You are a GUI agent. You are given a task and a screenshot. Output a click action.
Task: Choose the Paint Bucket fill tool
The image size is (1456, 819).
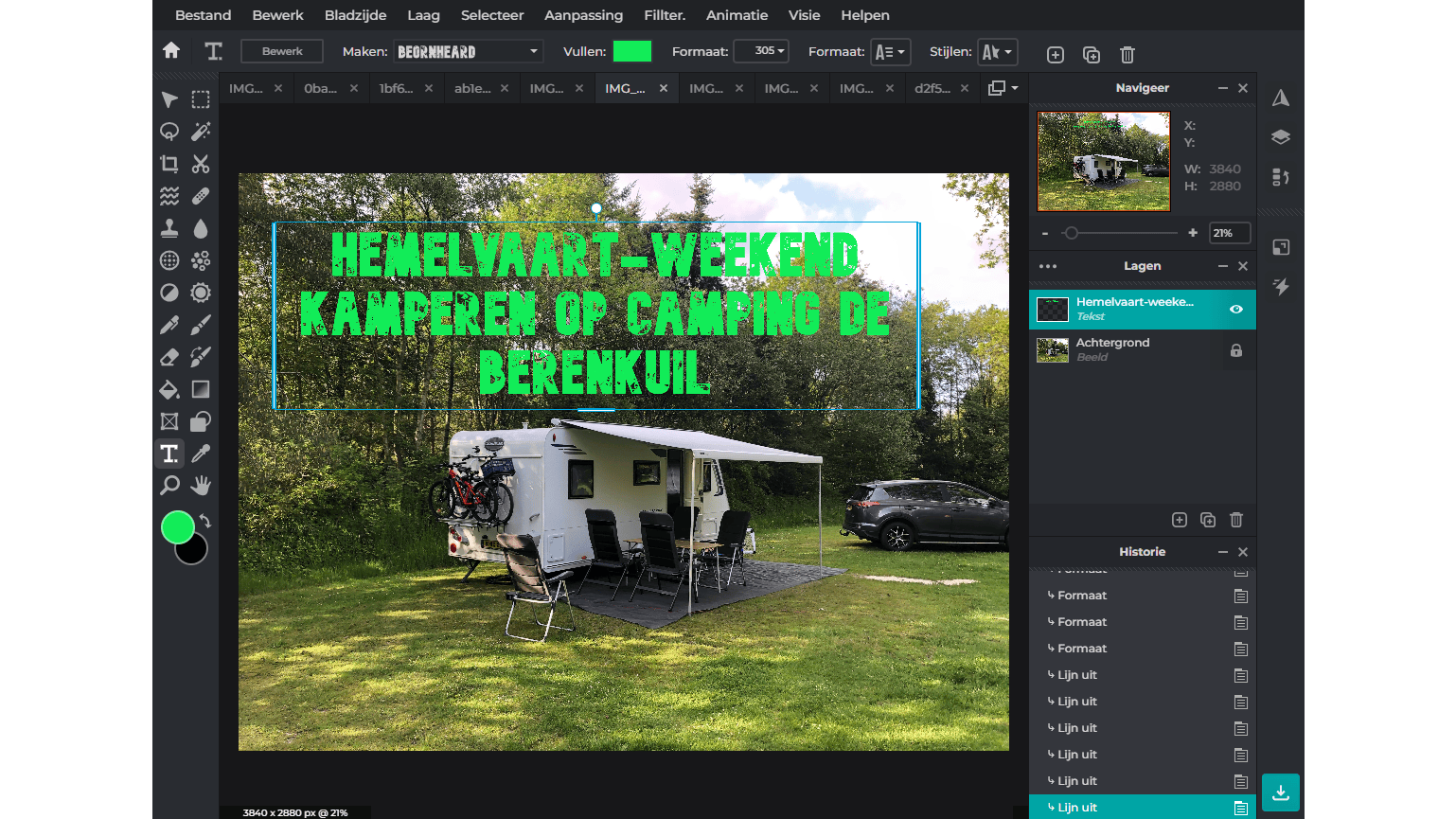(169, 389)
